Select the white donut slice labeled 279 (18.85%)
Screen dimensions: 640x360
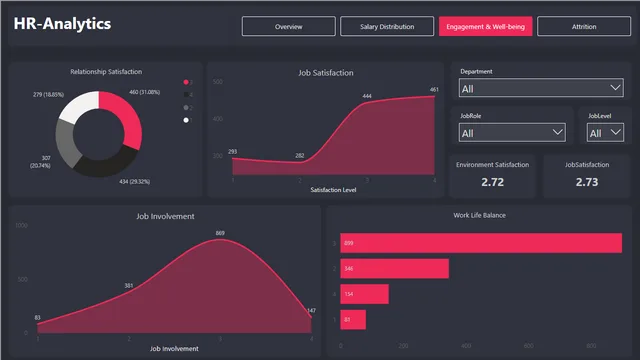coord(81,106)
